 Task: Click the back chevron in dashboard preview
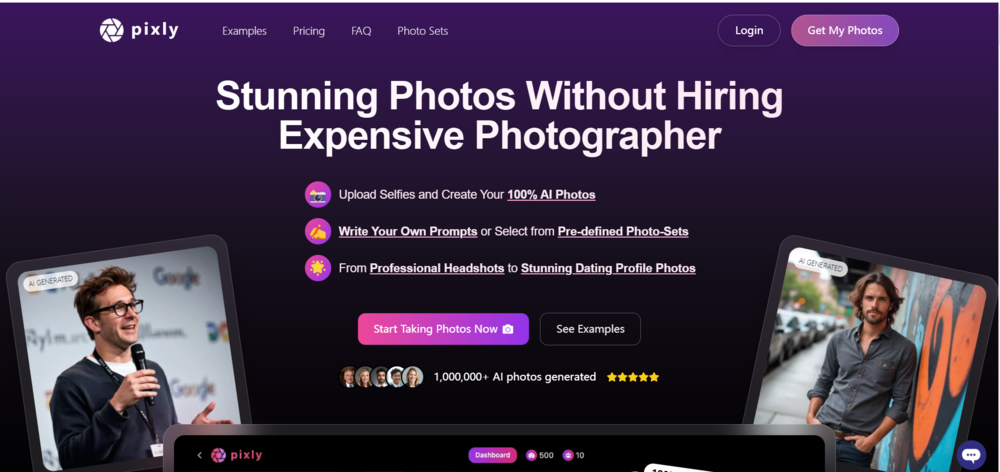point(199,455)
